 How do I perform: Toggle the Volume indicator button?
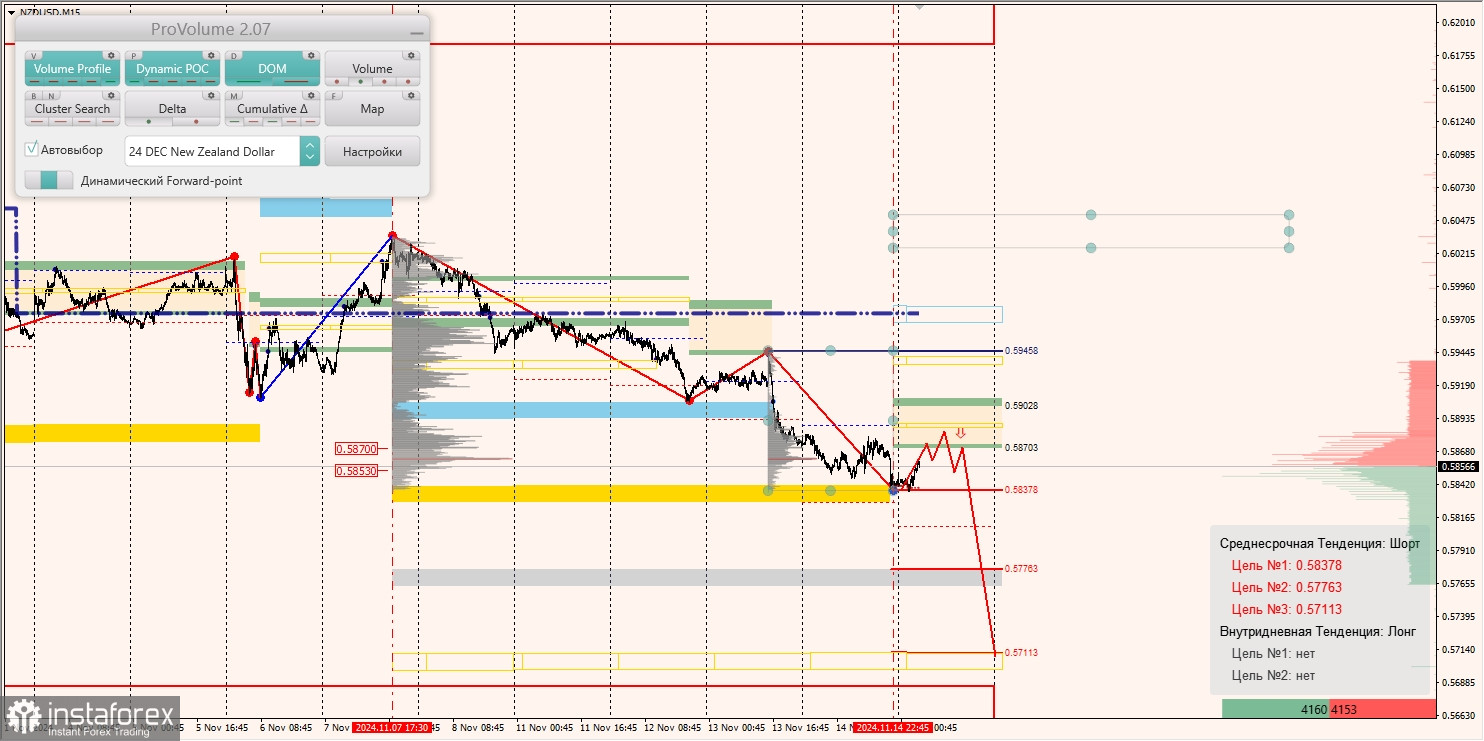(372, 68)
